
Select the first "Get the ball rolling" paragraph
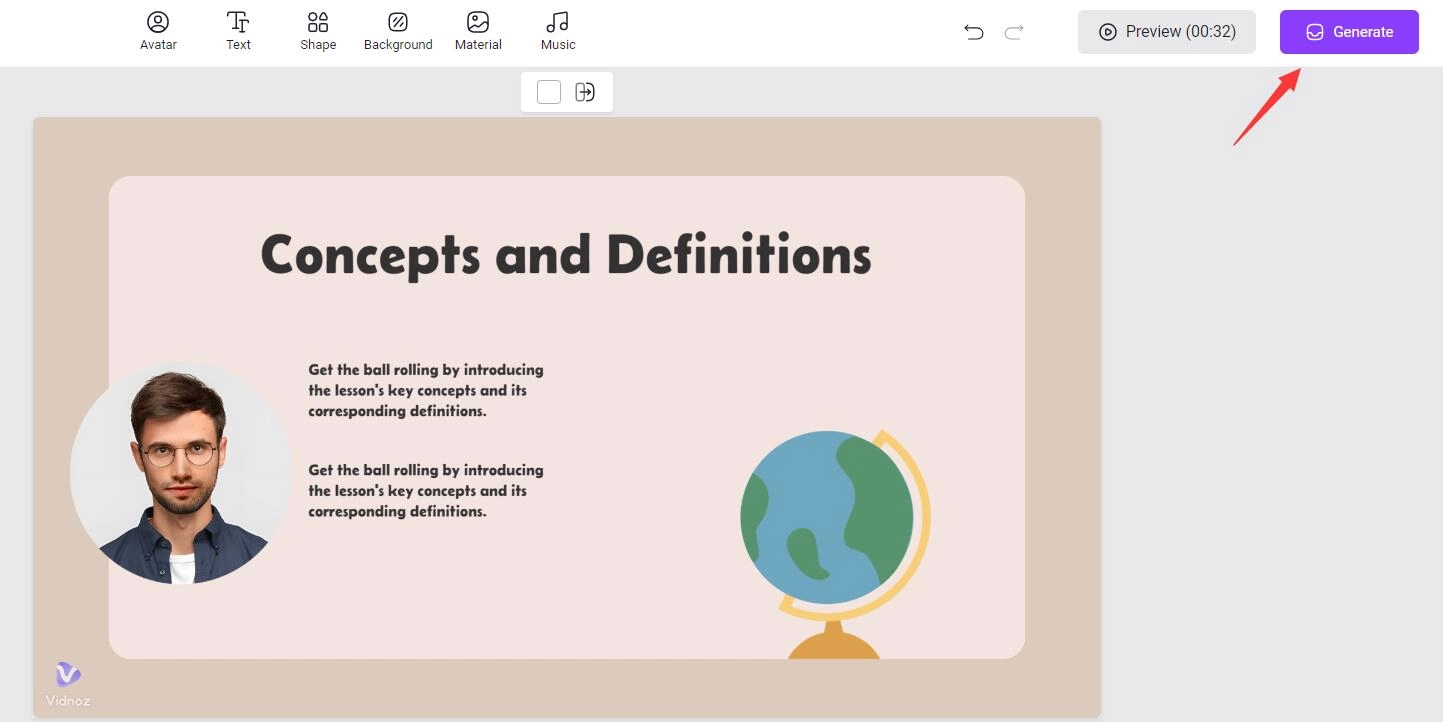pyautogui.click(x=426, y=390)
